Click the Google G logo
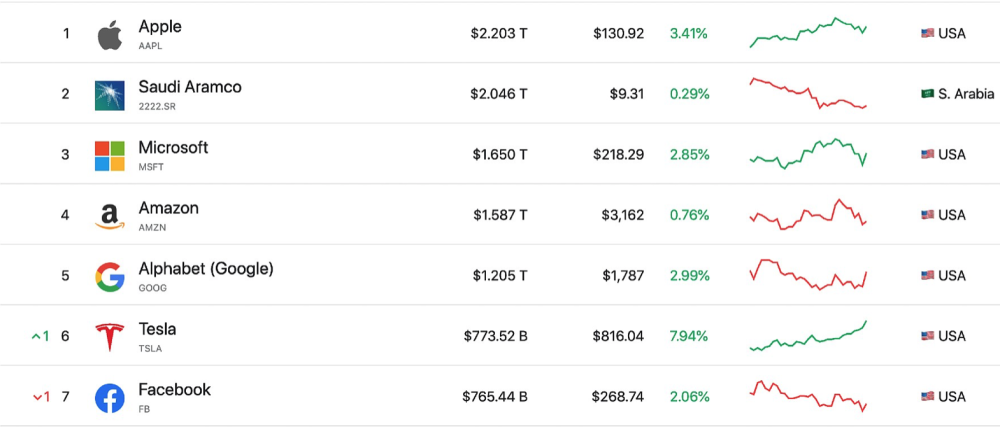This screenshot has height=429, width=1000. click(x=110, y=276)
